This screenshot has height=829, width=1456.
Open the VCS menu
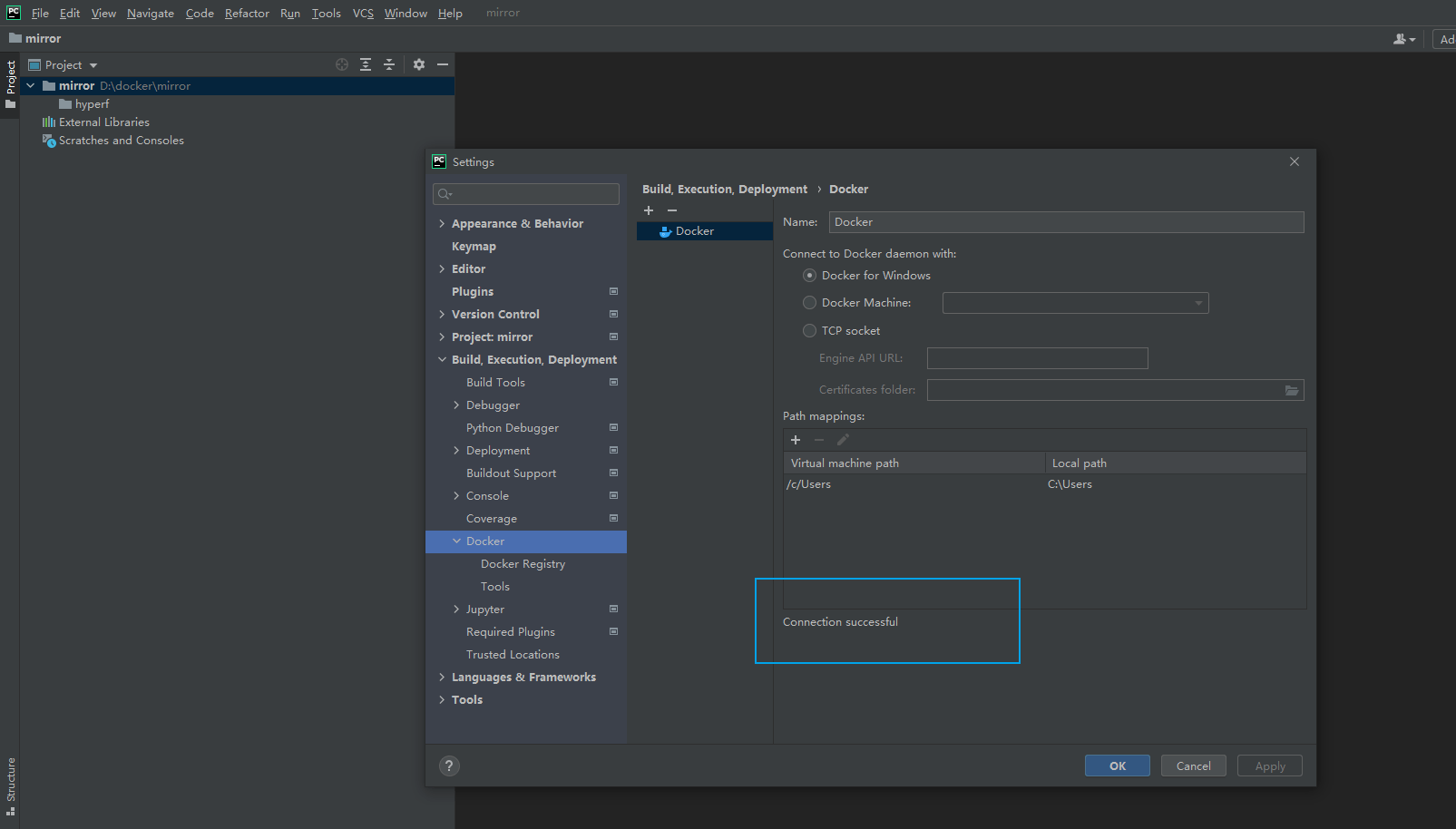point(363,13)
